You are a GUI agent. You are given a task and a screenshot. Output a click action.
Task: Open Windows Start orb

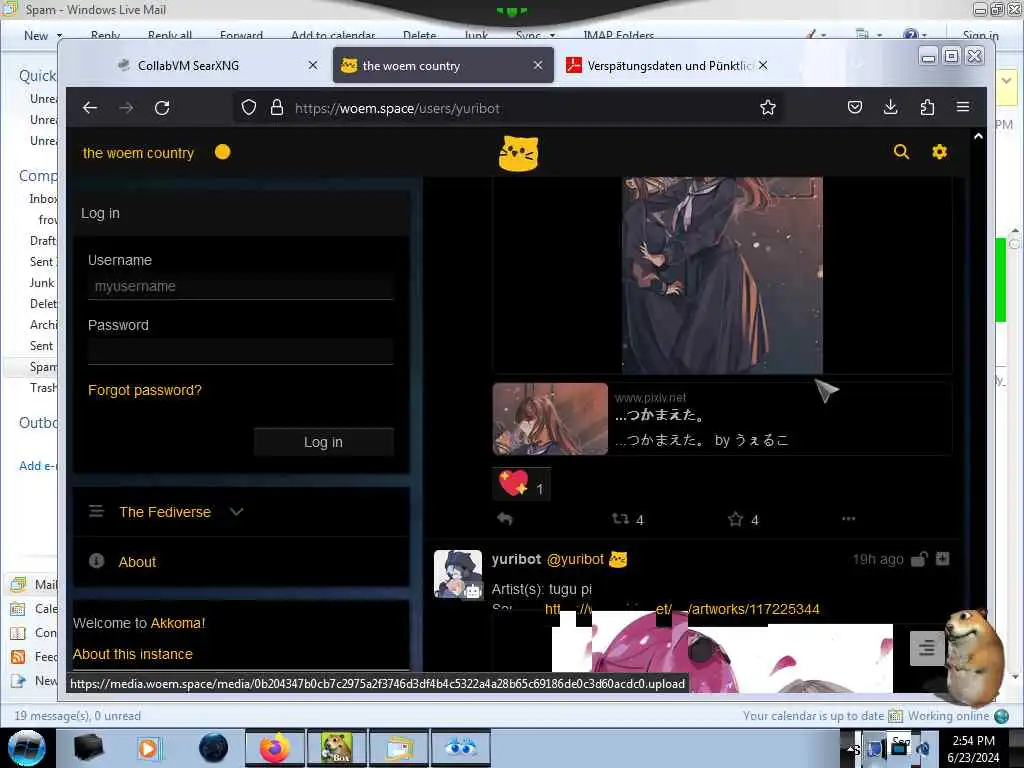[x=27, y=748]
